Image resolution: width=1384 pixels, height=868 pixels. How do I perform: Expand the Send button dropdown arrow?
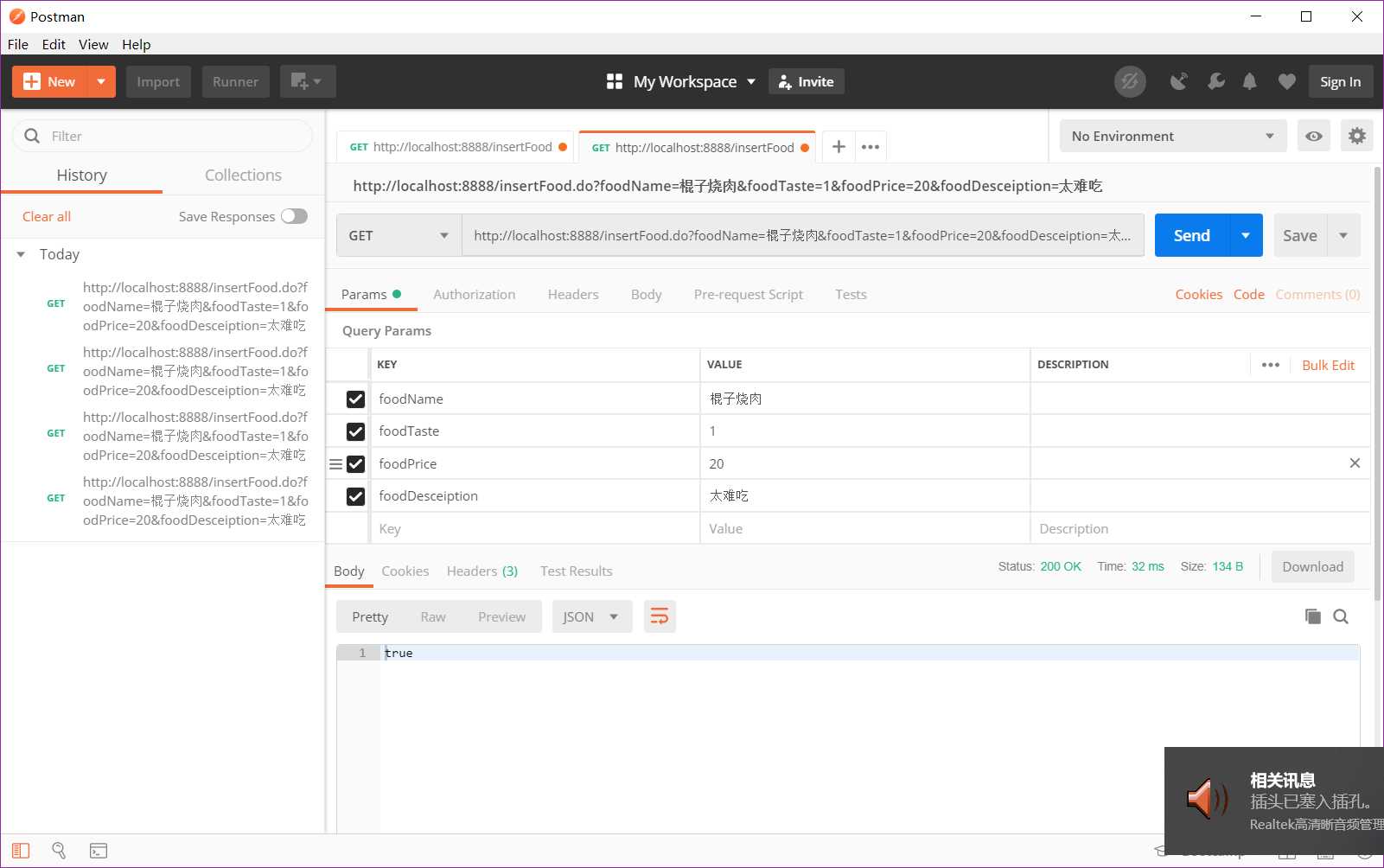(1246, 235)
